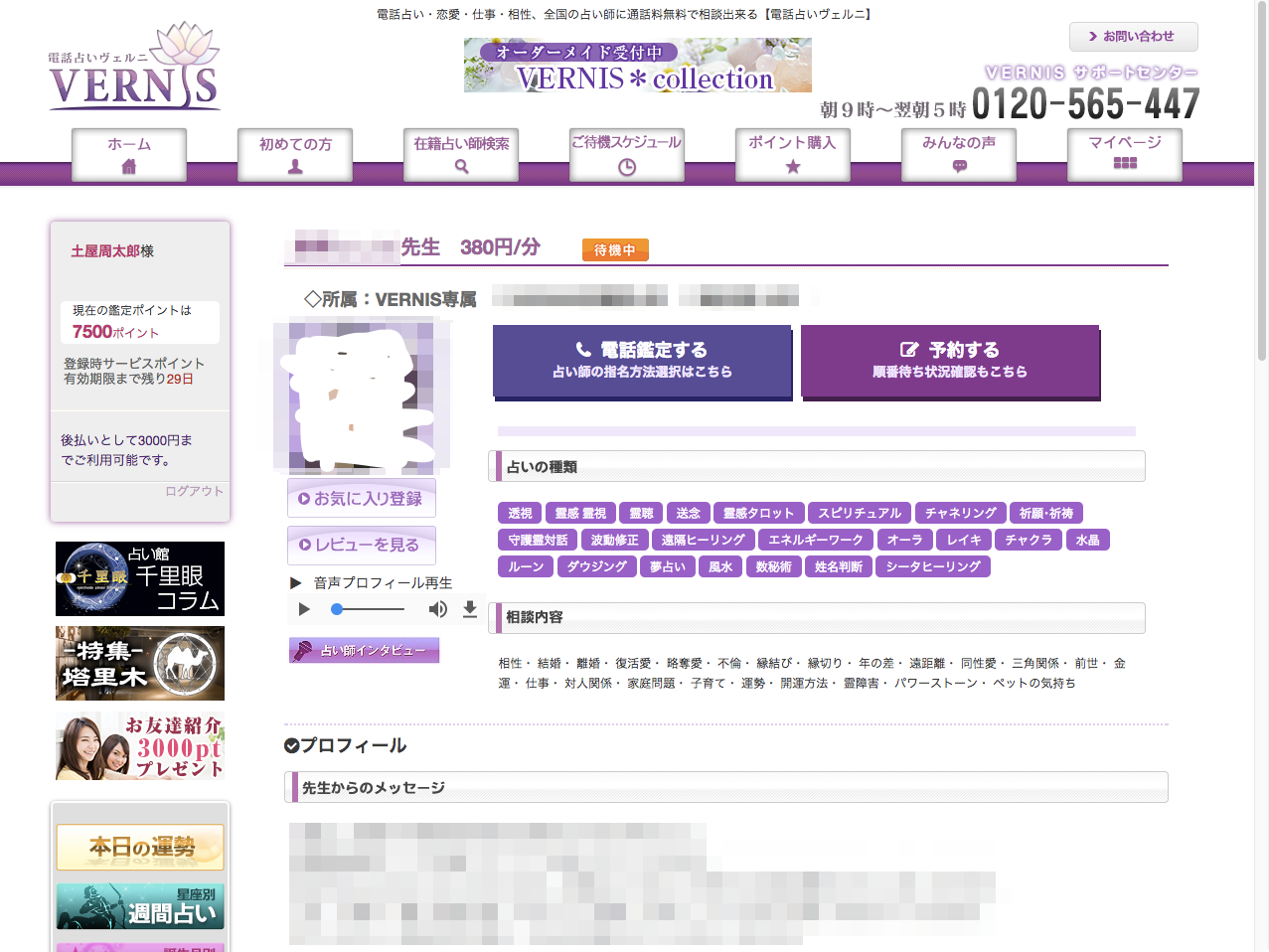Viewport: 1269px width, 952px height.
Task: Select the チャクラ tag
Action: pos(1029,540)
